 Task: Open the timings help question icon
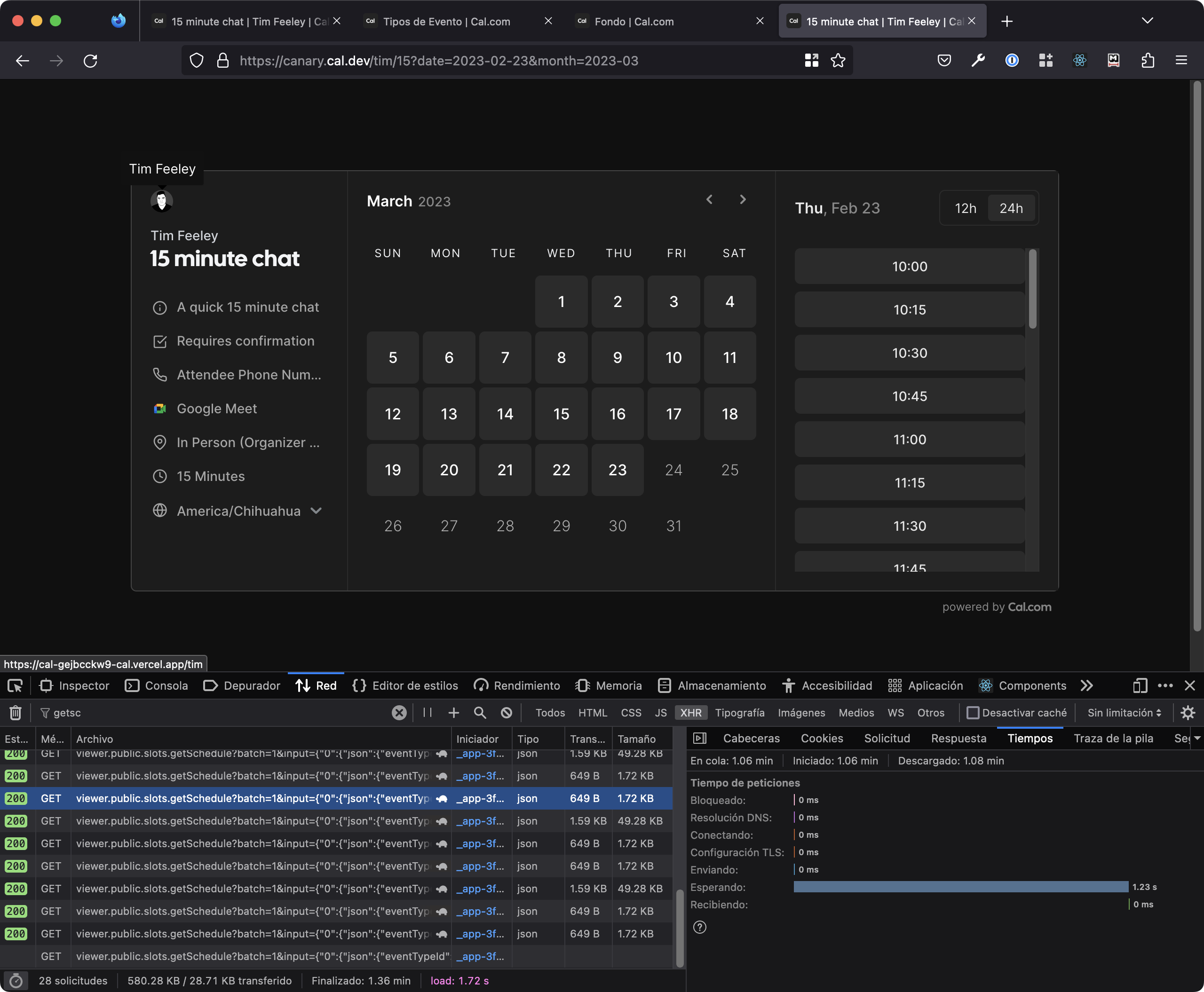tap(700, 927)
